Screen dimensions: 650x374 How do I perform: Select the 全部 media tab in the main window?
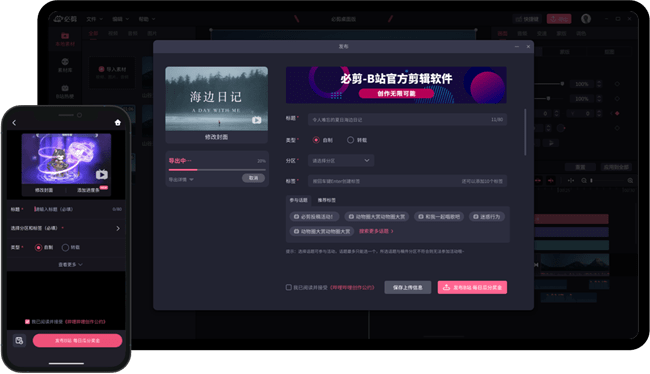point(93,33)
